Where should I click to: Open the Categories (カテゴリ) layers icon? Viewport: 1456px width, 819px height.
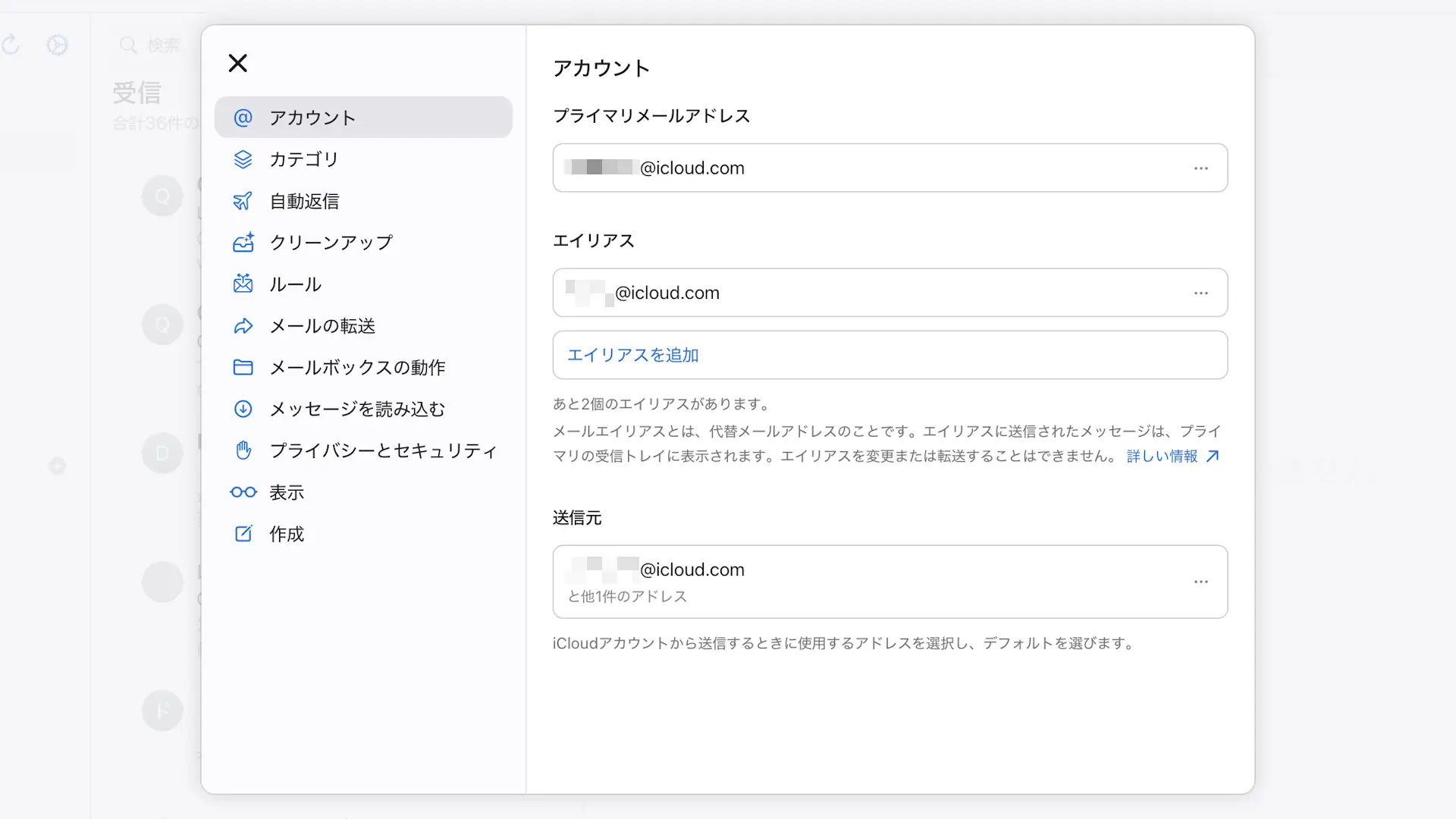coord(243,159)
